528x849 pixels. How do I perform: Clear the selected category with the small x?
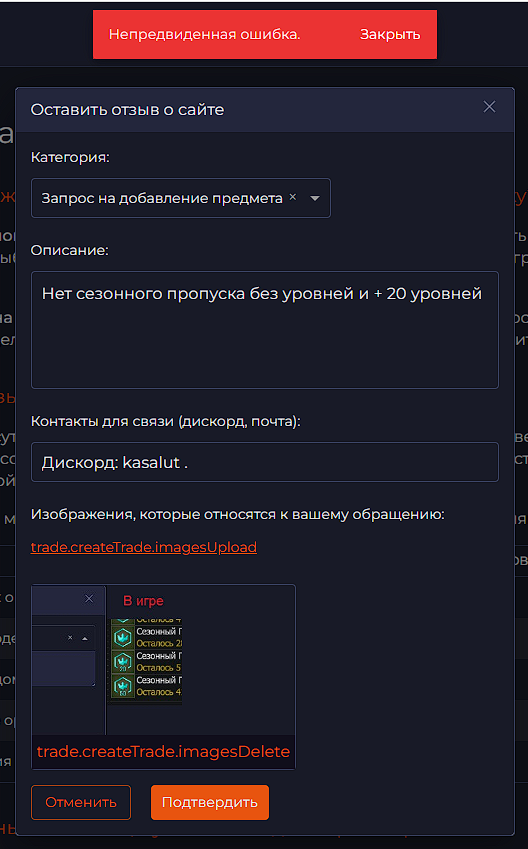(292, 197)
